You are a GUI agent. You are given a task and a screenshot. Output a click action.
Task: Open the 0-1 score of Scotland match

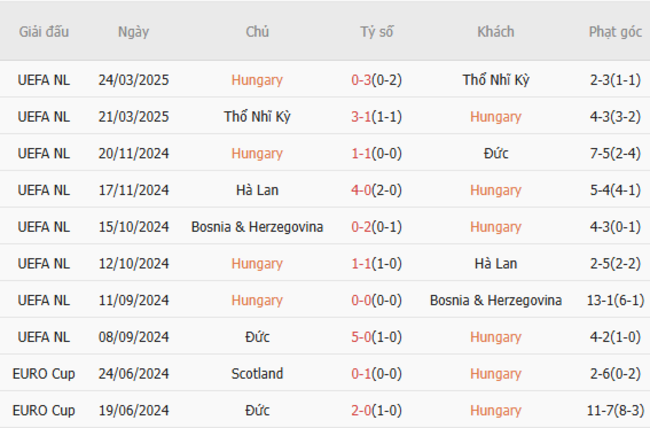click(362, 374)
